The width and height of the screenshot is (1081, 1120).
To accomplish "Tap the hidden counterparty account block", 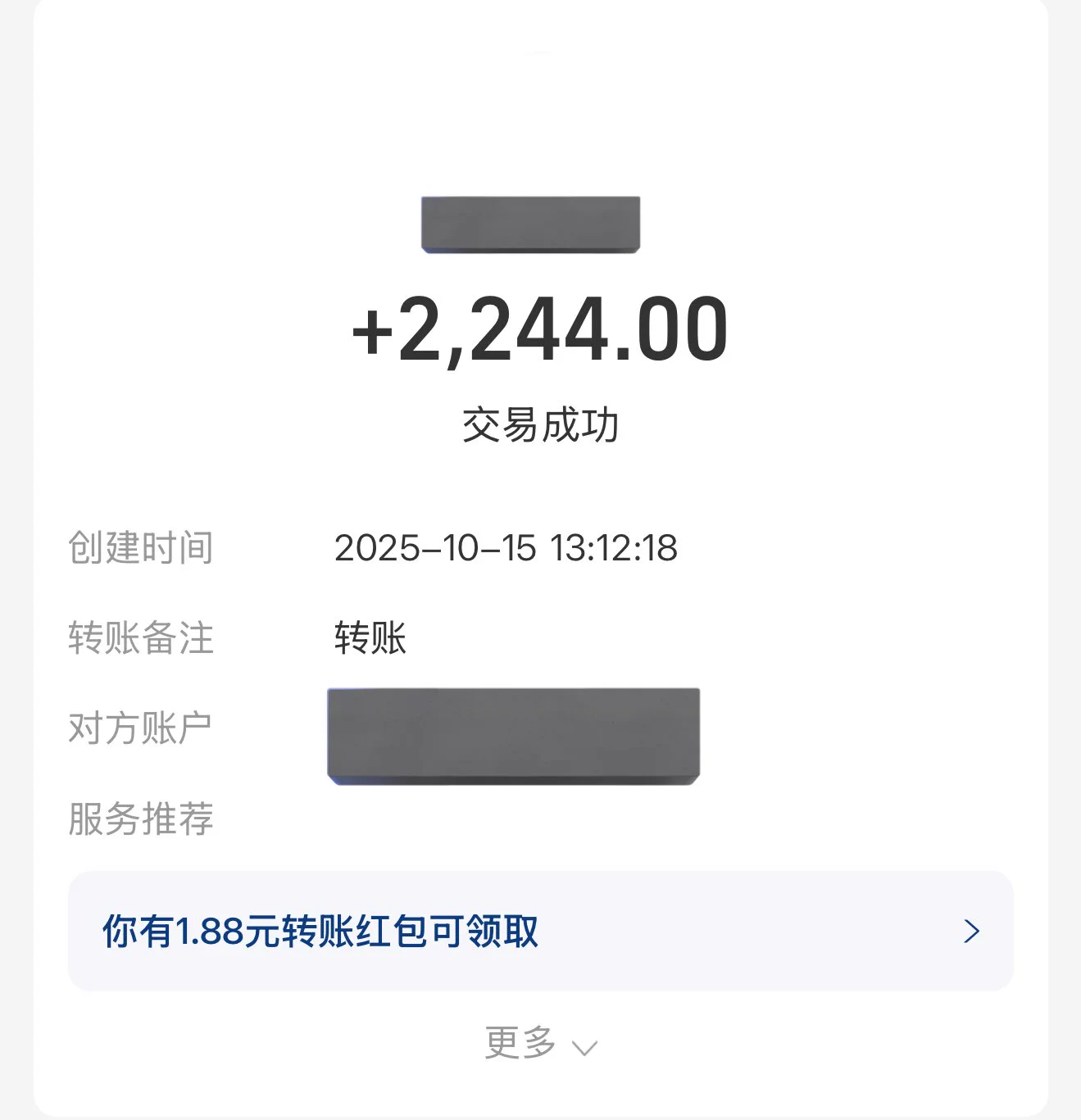I will click(x=513, y=736).
